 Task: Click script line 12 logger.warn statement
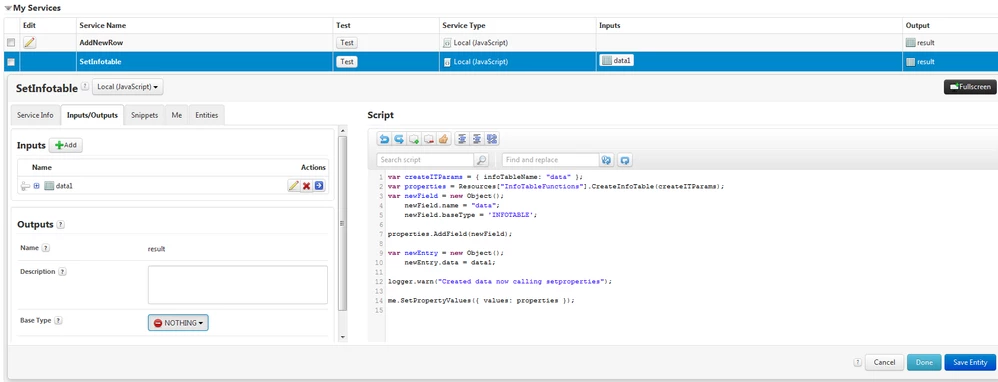[500, 281]
